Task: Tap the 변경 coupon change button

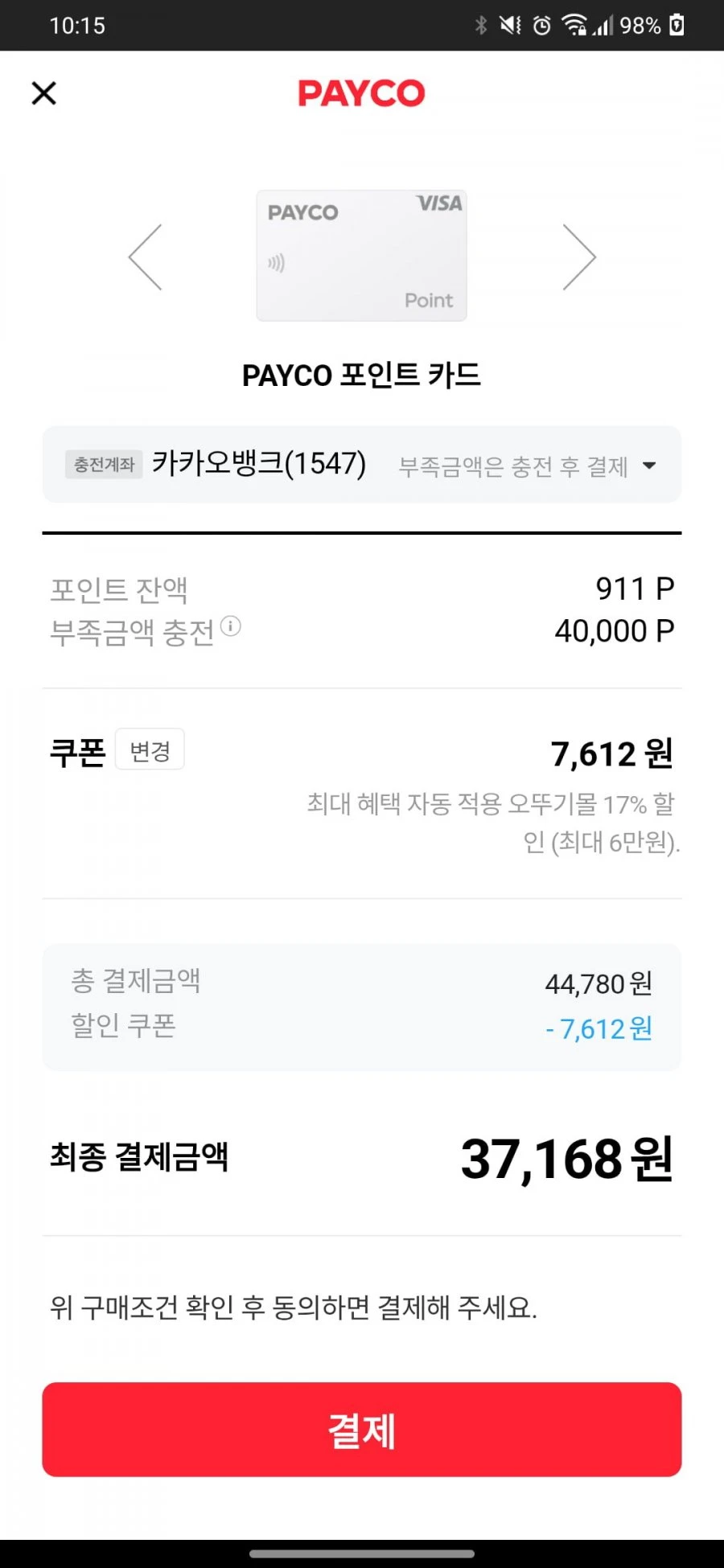Action: [x=150, y=749]
